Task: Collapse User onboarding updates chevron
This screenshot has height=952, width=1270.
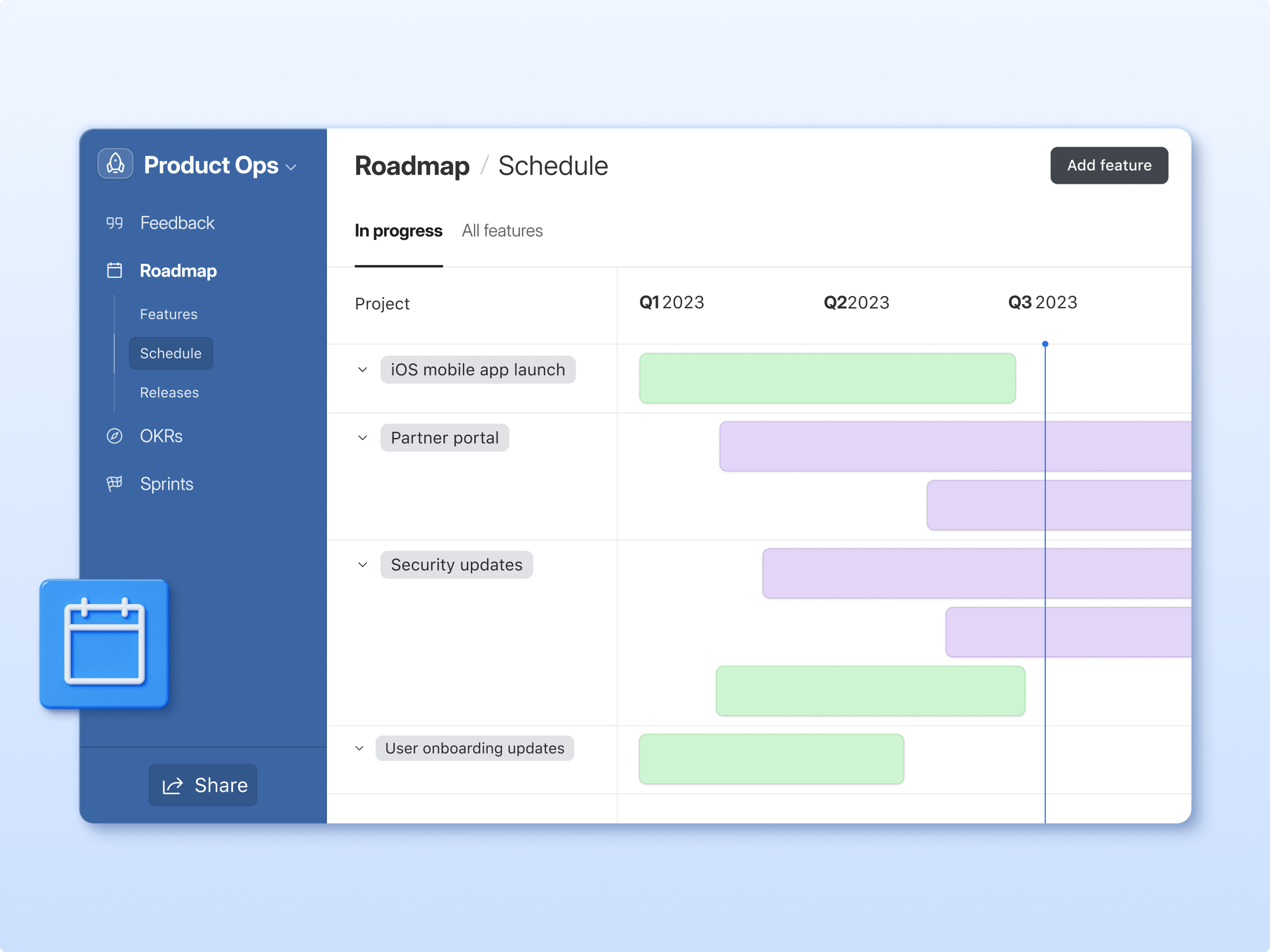Action: tap(359, 748)
